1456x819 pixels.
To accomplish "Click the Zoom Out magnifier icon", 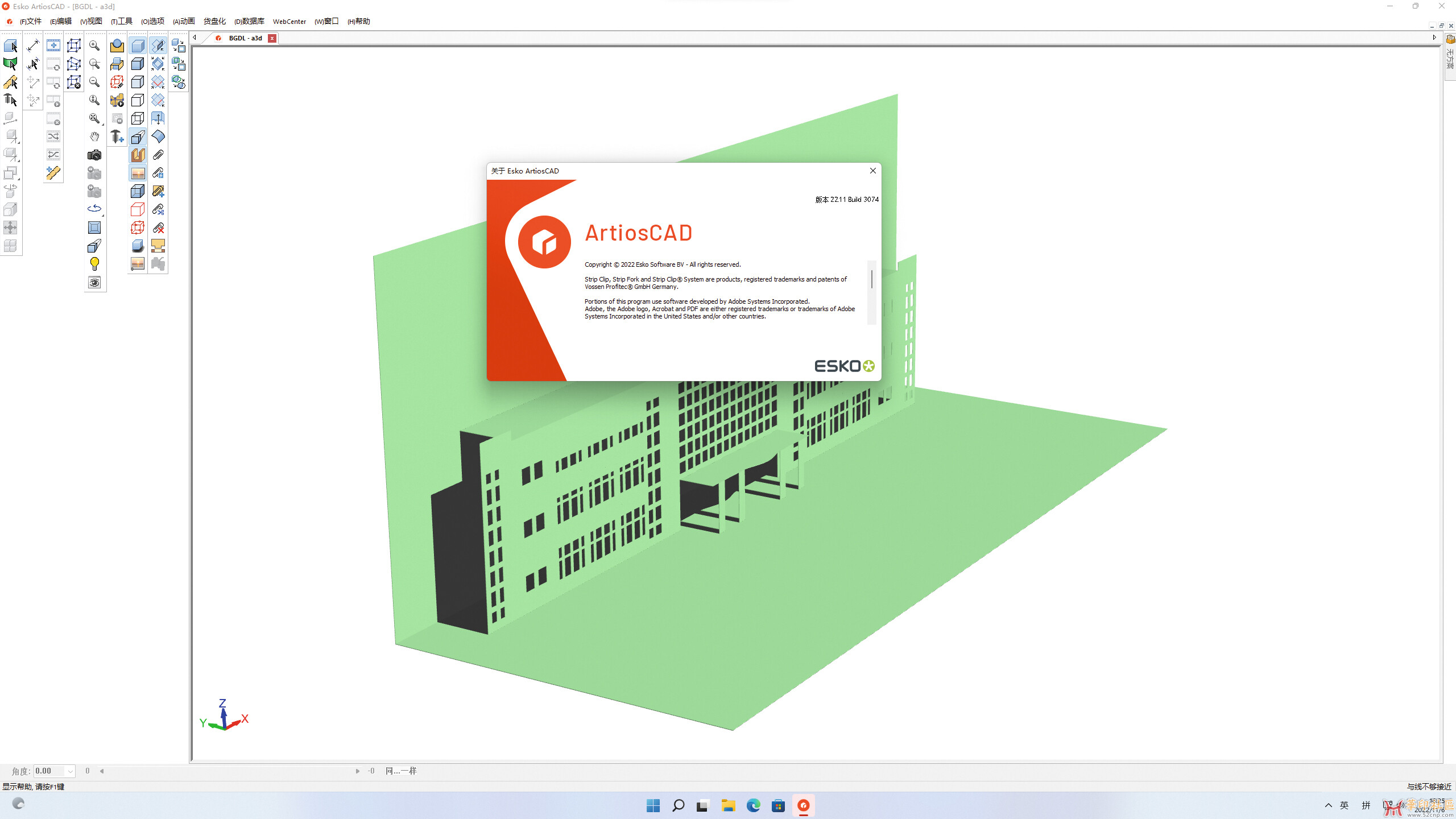I will (x=94, y=82).
